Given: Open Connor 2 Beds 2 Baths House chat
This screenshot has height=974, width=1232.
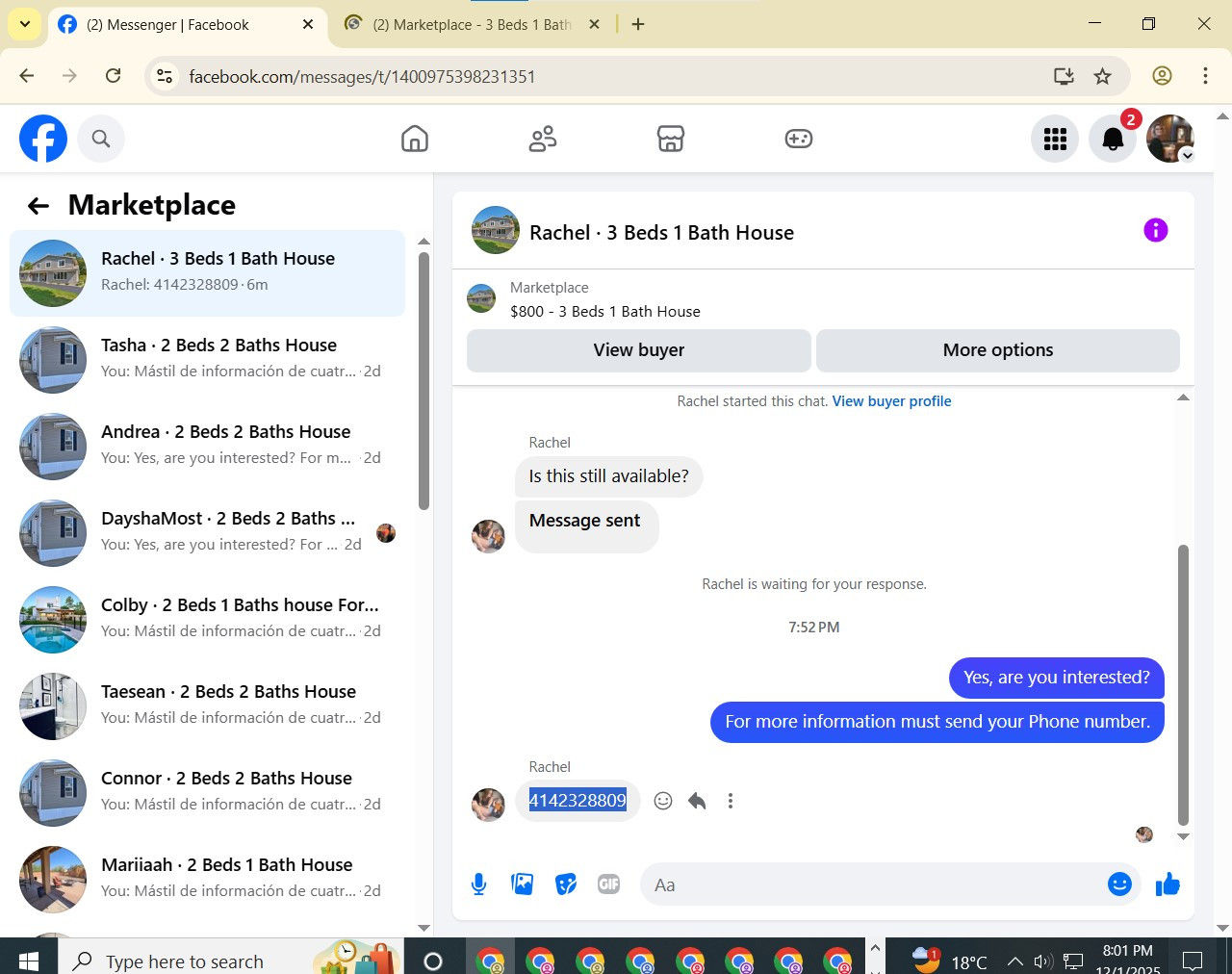Looking at the screenshot, I should tap(207, 793).
